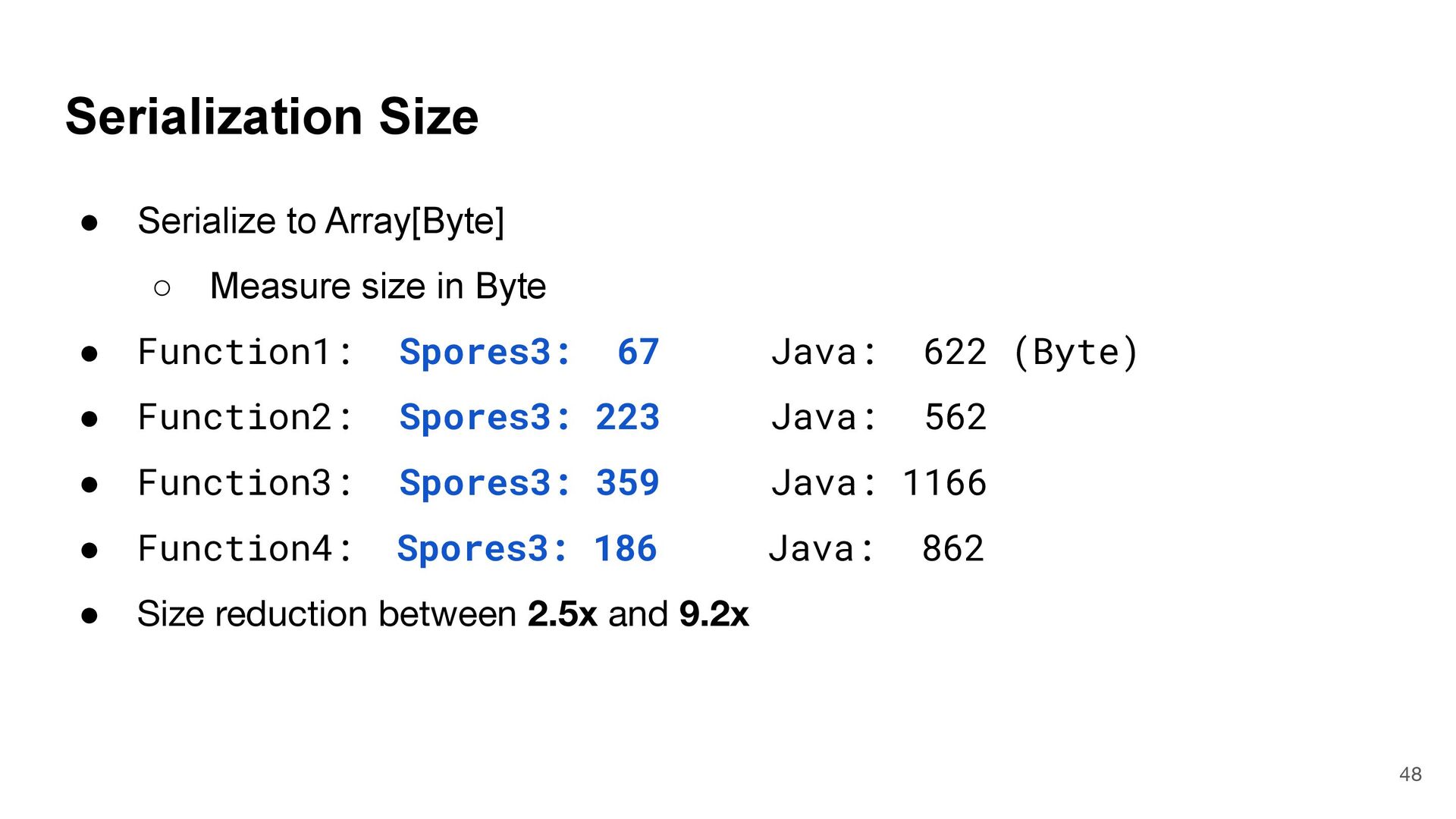Click the "(Byte)" unit text
The width and height of the screenshot is (1456, 819).
pyautogui.click(x=1075, y=353)
